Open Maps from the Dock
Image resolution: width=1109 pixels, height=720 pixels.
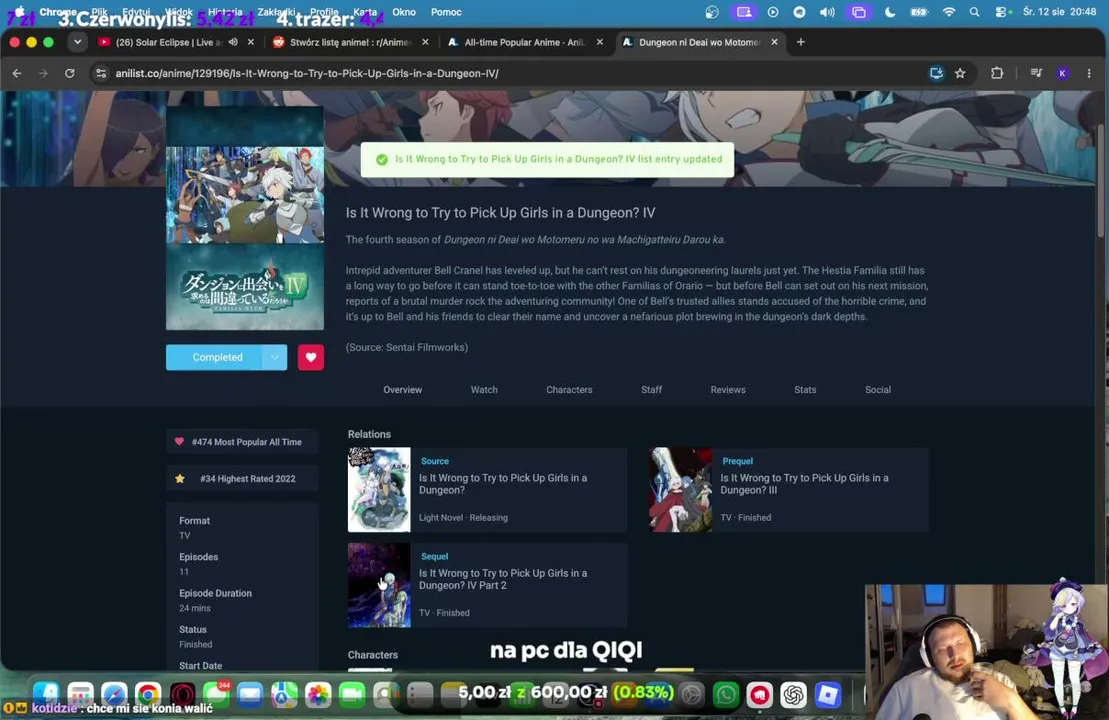click(284, 695)
